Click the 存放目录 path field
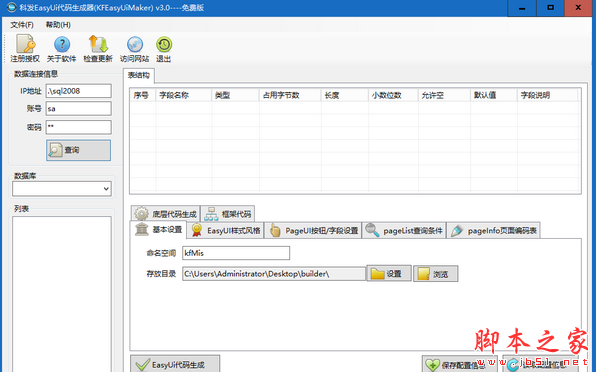596x372 pixels. pyautogui.click(x=274, y=274)
